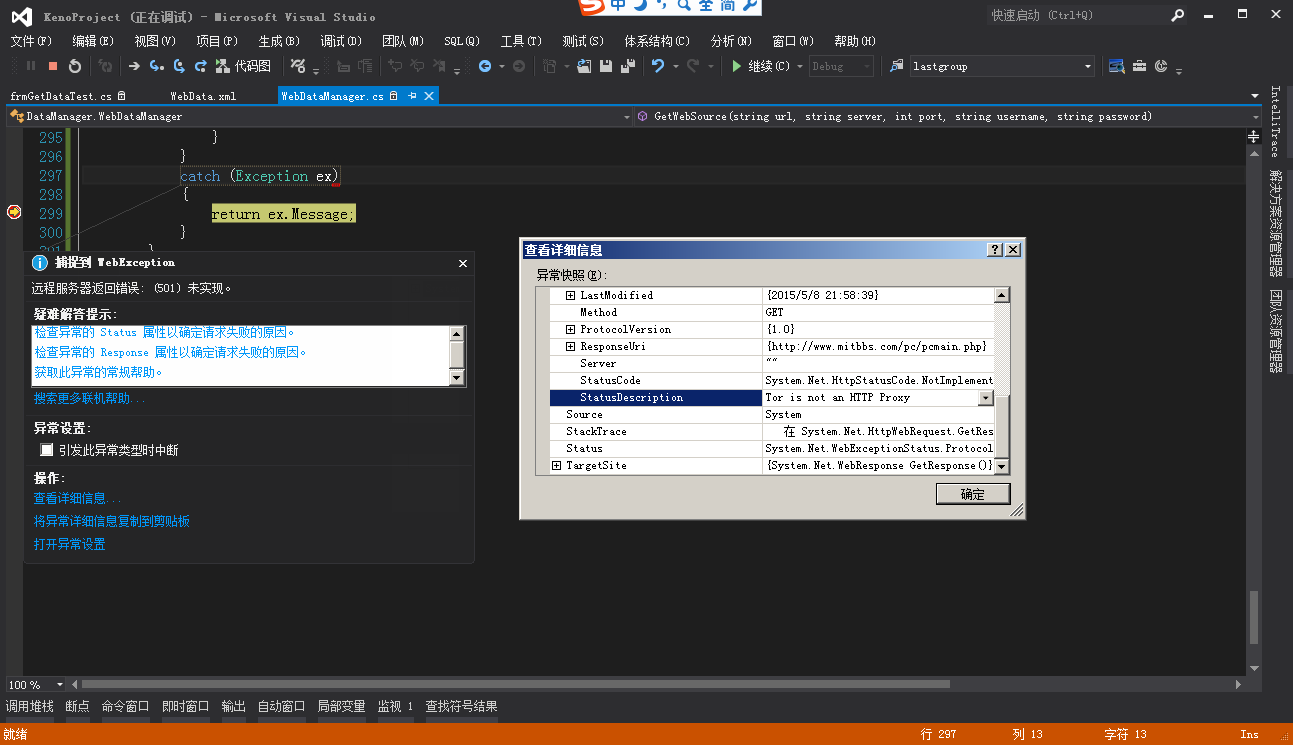This screenshot has height=745, width=1293.
Task: Open the 调用堆栈 bottom tab
Action: point(29,706)
